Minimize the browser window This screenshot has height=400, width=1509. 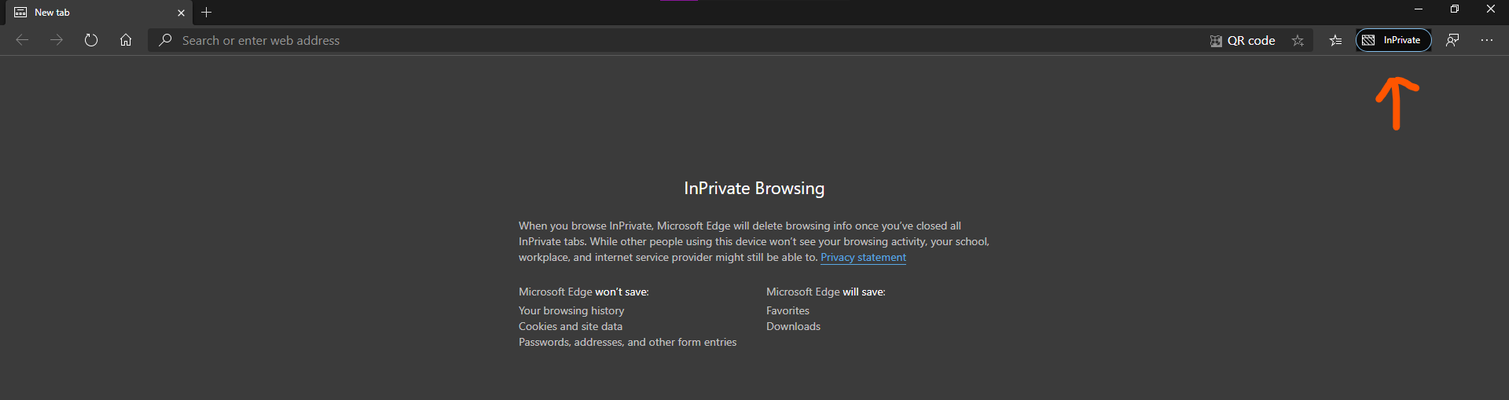[x=1418, y=9]
